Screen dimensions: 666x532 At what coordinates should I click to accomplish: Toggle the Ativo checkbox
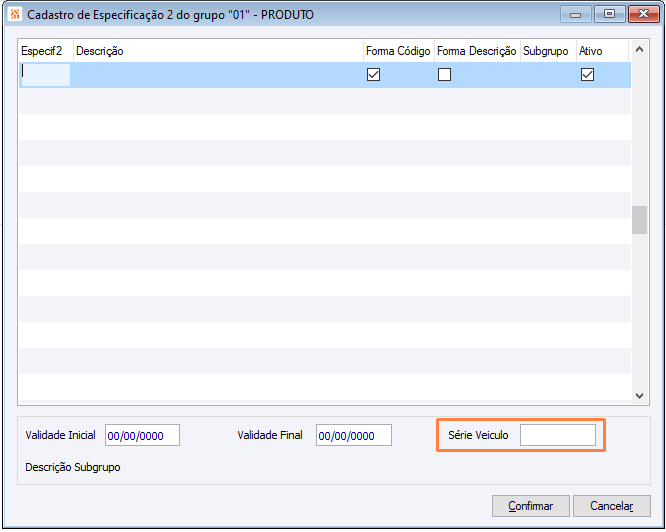pos(587,75)
